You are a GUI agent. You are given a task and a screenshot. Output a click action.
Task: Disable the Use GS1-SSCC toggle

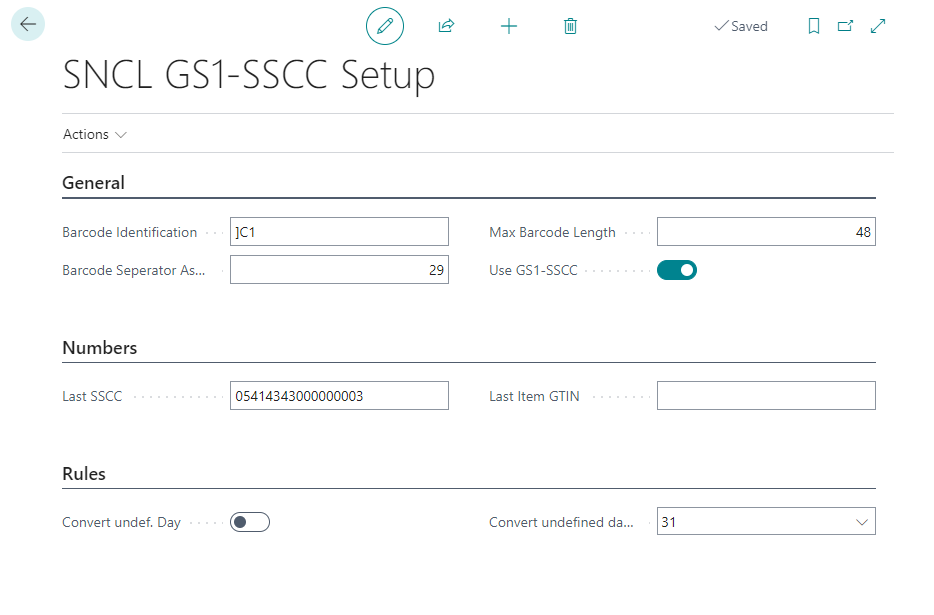(x=677, y=270)
